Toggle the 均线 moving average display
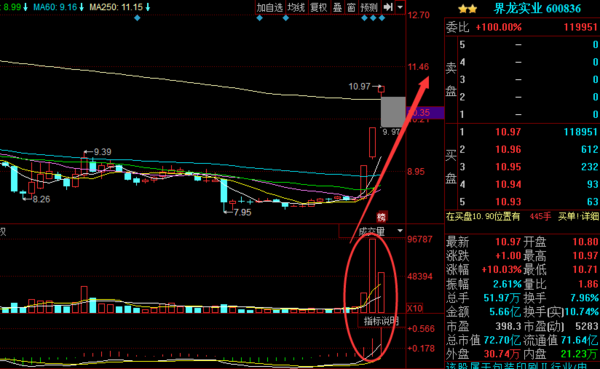Screen dimensions: 600x369 click(x=296, y=7)
